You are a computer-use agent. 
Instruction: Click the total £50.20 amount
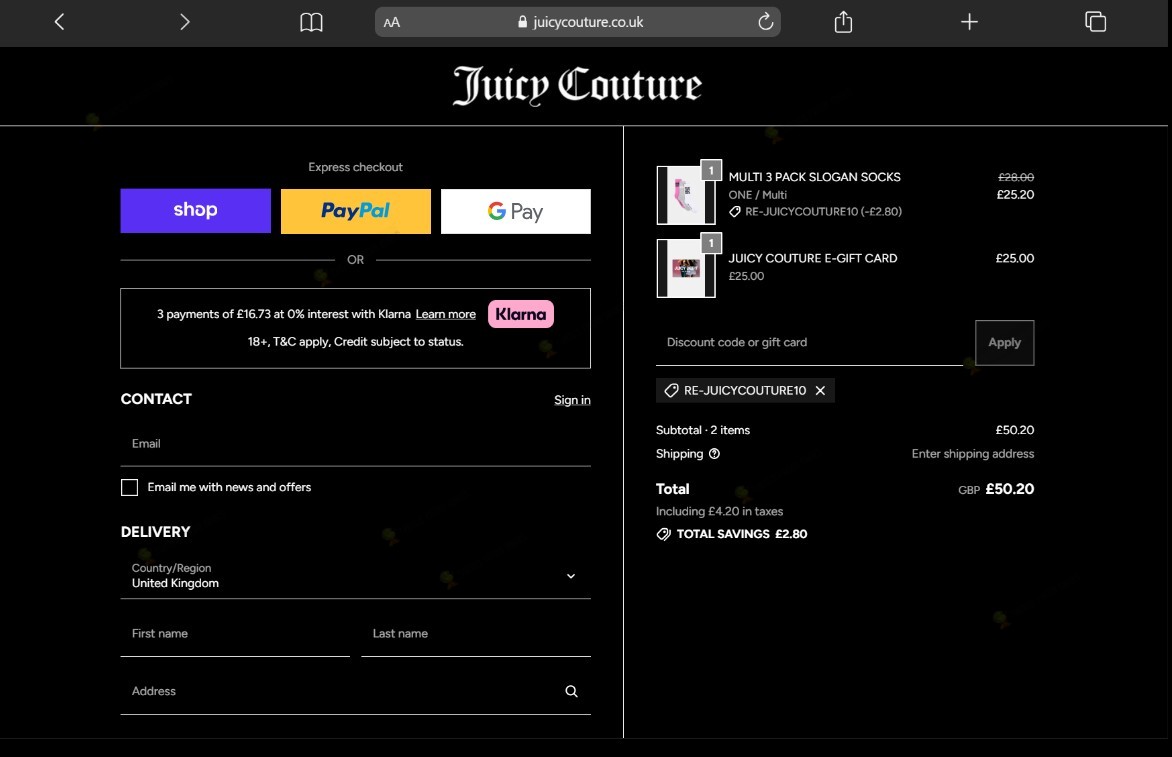[x=1009, y=489]
